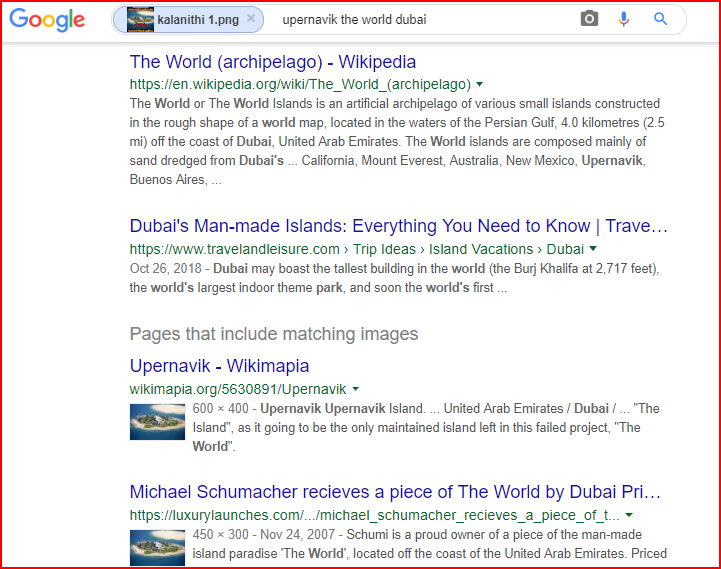Click the luxurylaunches.com URL text
The height and width of the screenshot is (569, 721).
tap(374, 515)
